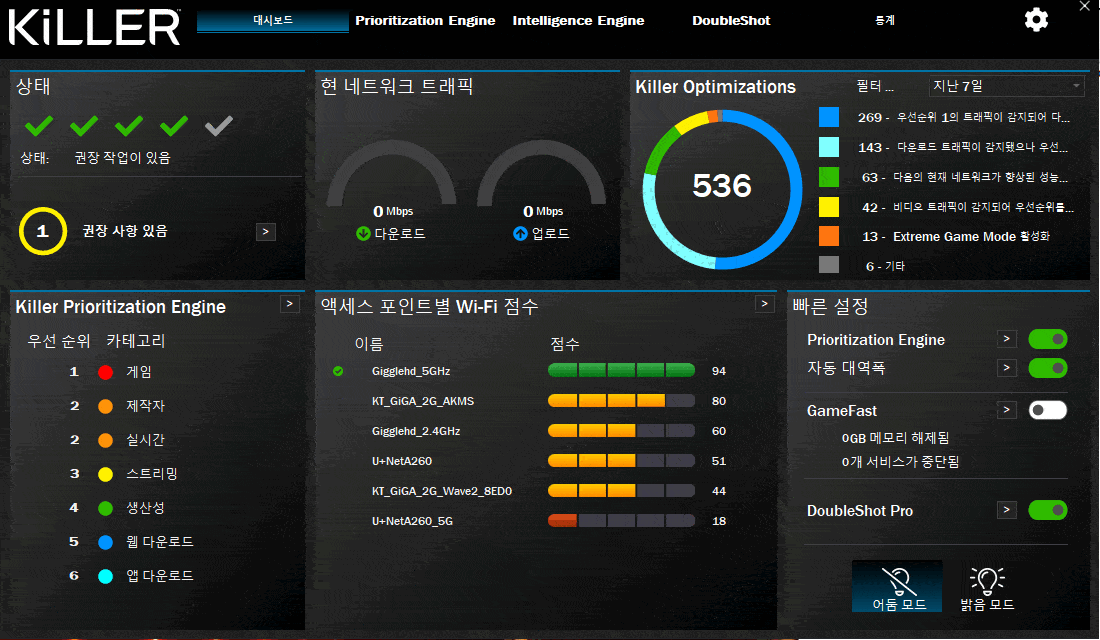Expand the Killer Prioritization Engine panel arrow

[289, 304]
